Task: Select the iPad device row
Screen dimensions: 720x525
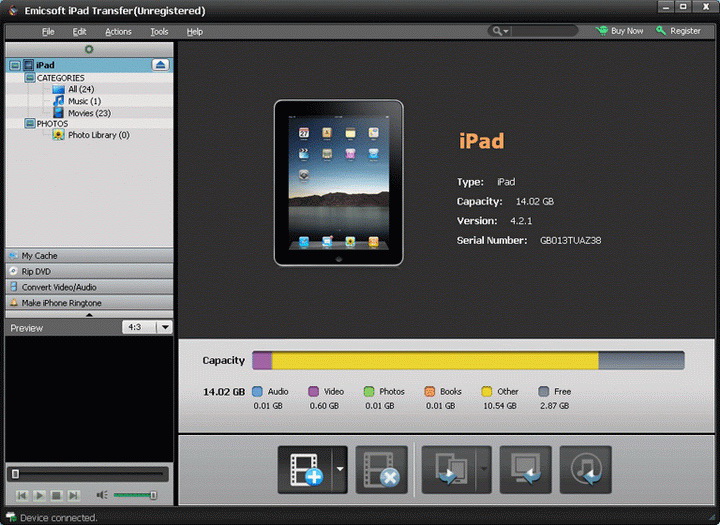Action: coord(89,65)
